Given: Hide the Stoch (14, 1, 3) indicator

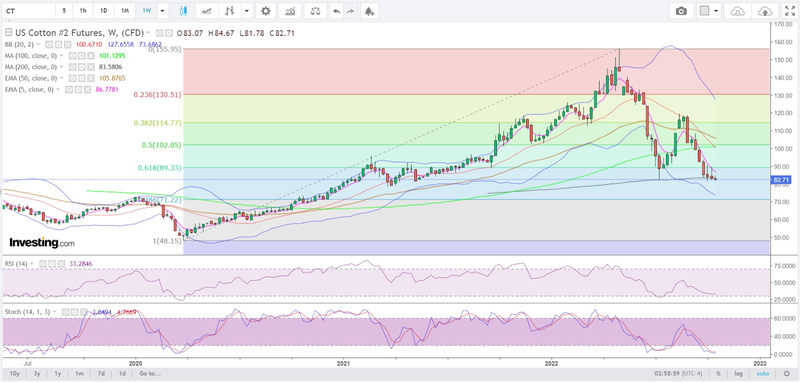Looking at the screenshot, I should click(66, 312).
